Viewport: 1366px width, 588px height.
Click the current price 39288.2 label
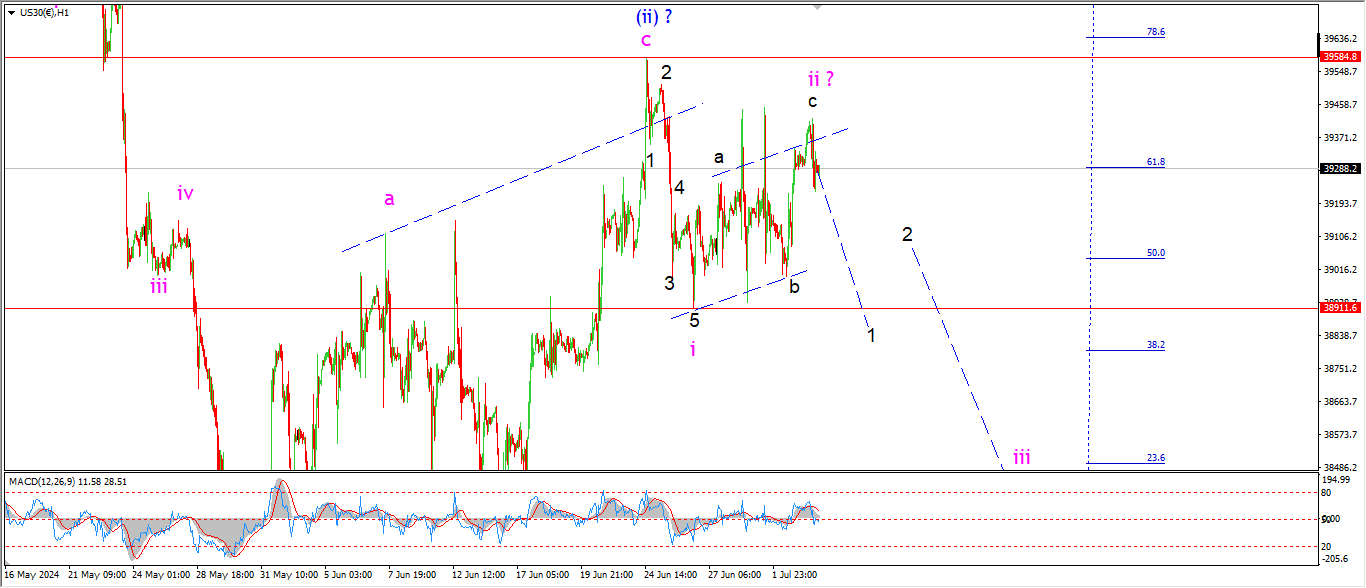coord(1339,169)
